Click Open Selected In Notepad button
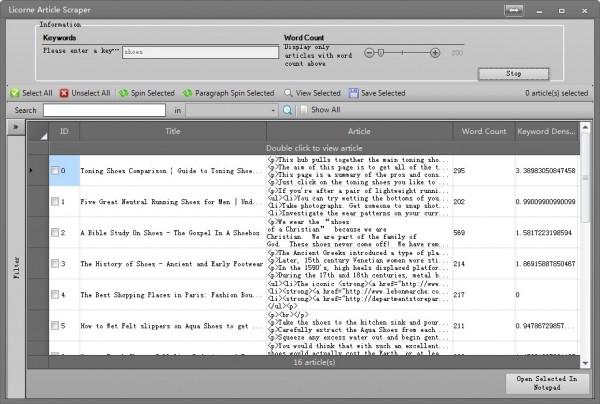This screenshot has width=600, height=404. pyautogui.click(x=547, y=383)
